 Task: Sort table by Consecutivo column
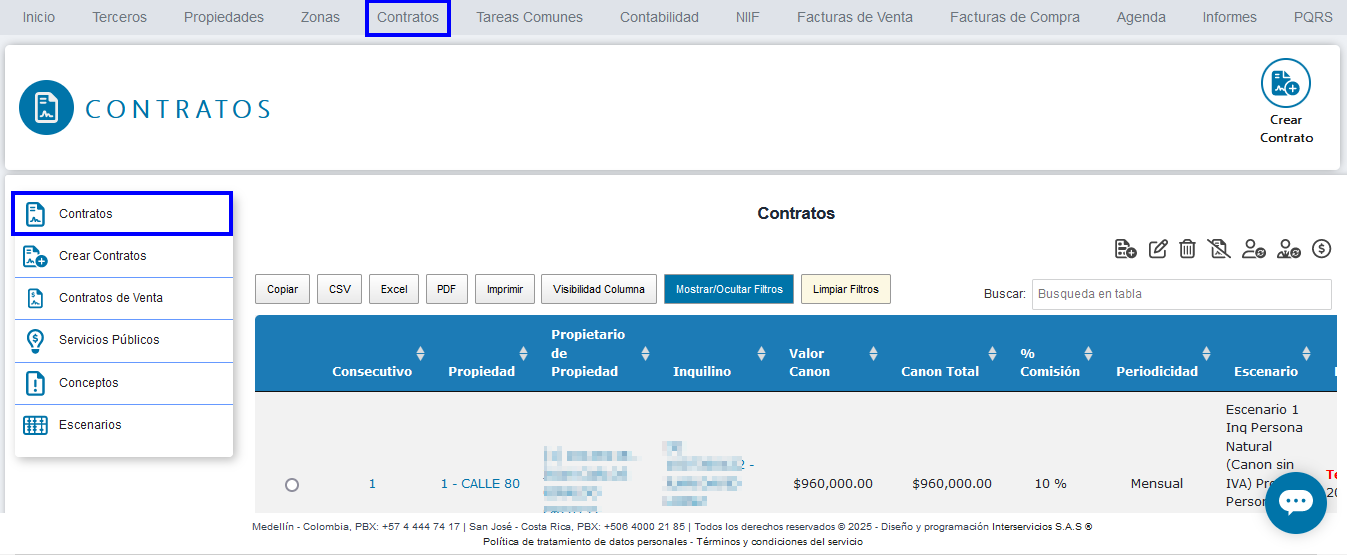[420, 353]
